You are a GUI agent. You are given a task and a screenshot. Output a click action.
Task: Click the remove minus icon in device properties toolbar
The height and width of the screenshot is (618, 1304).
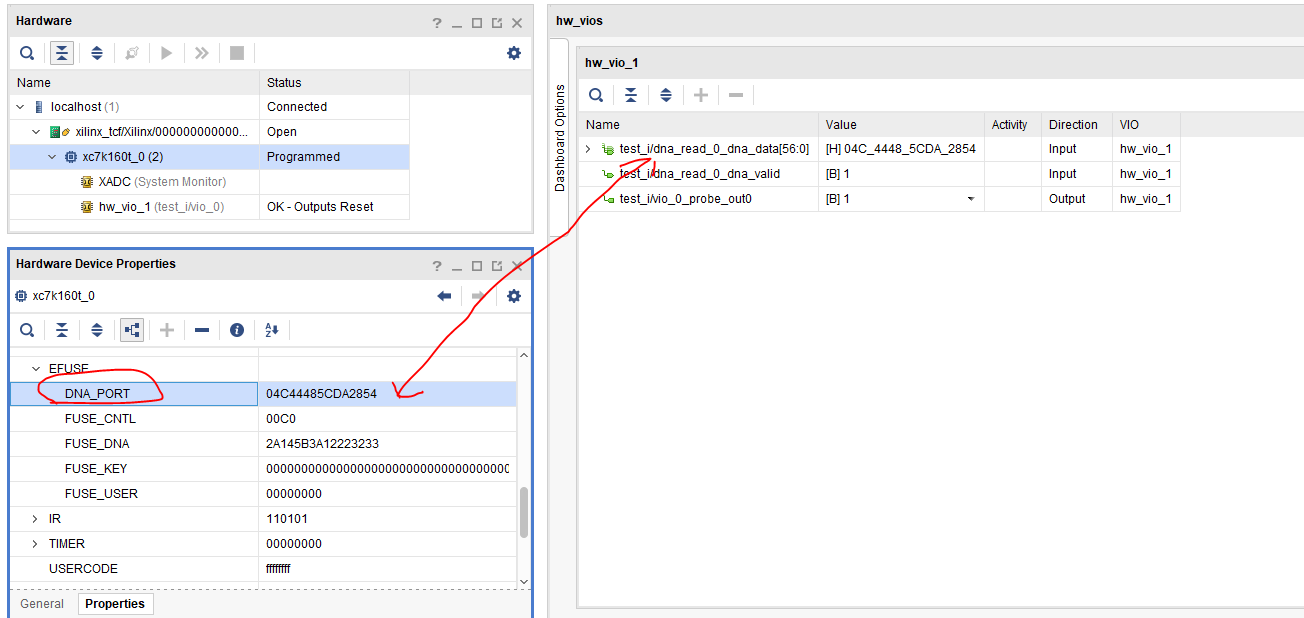pos(202,330)
